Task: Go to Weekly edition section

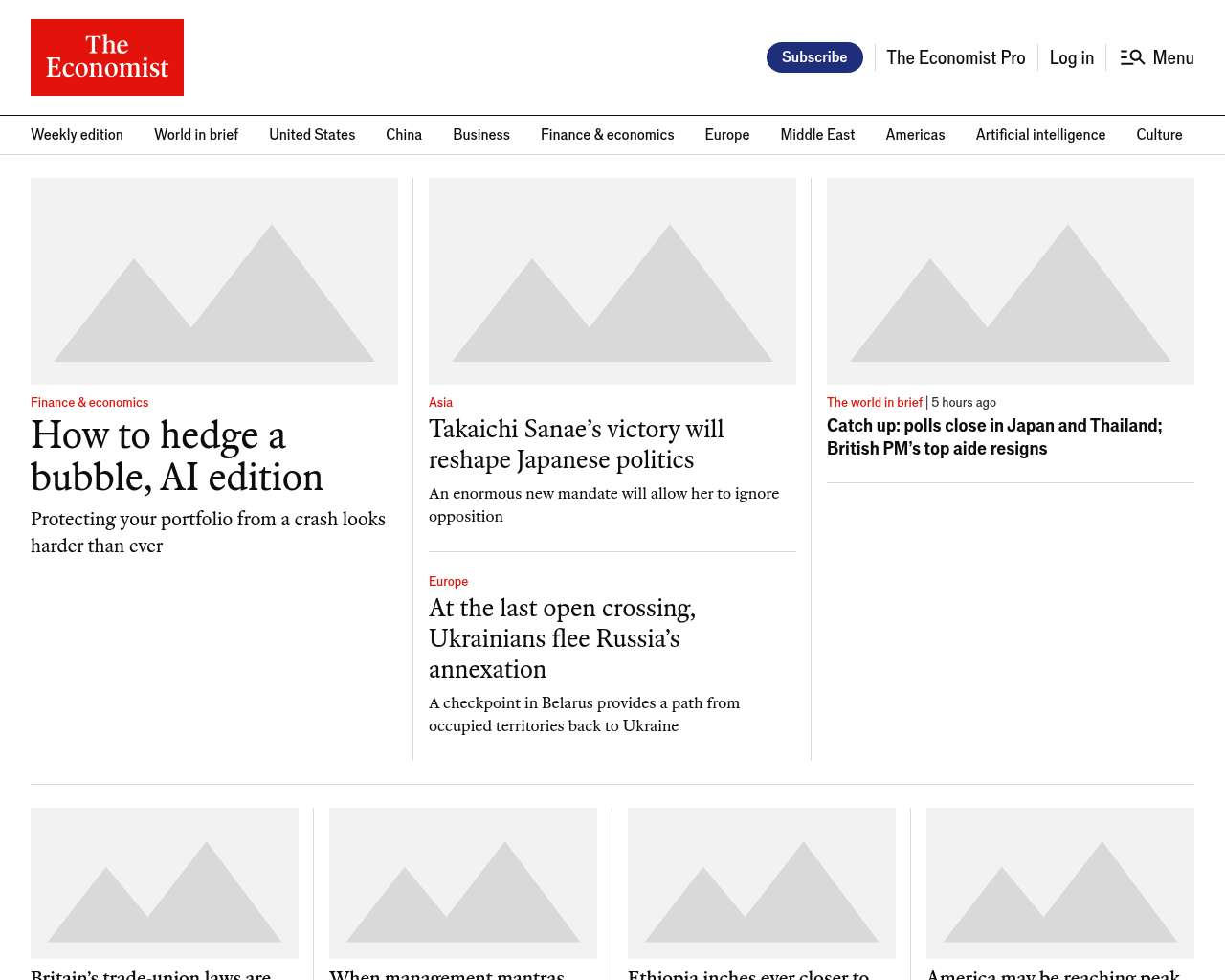Action: (77, 135)
